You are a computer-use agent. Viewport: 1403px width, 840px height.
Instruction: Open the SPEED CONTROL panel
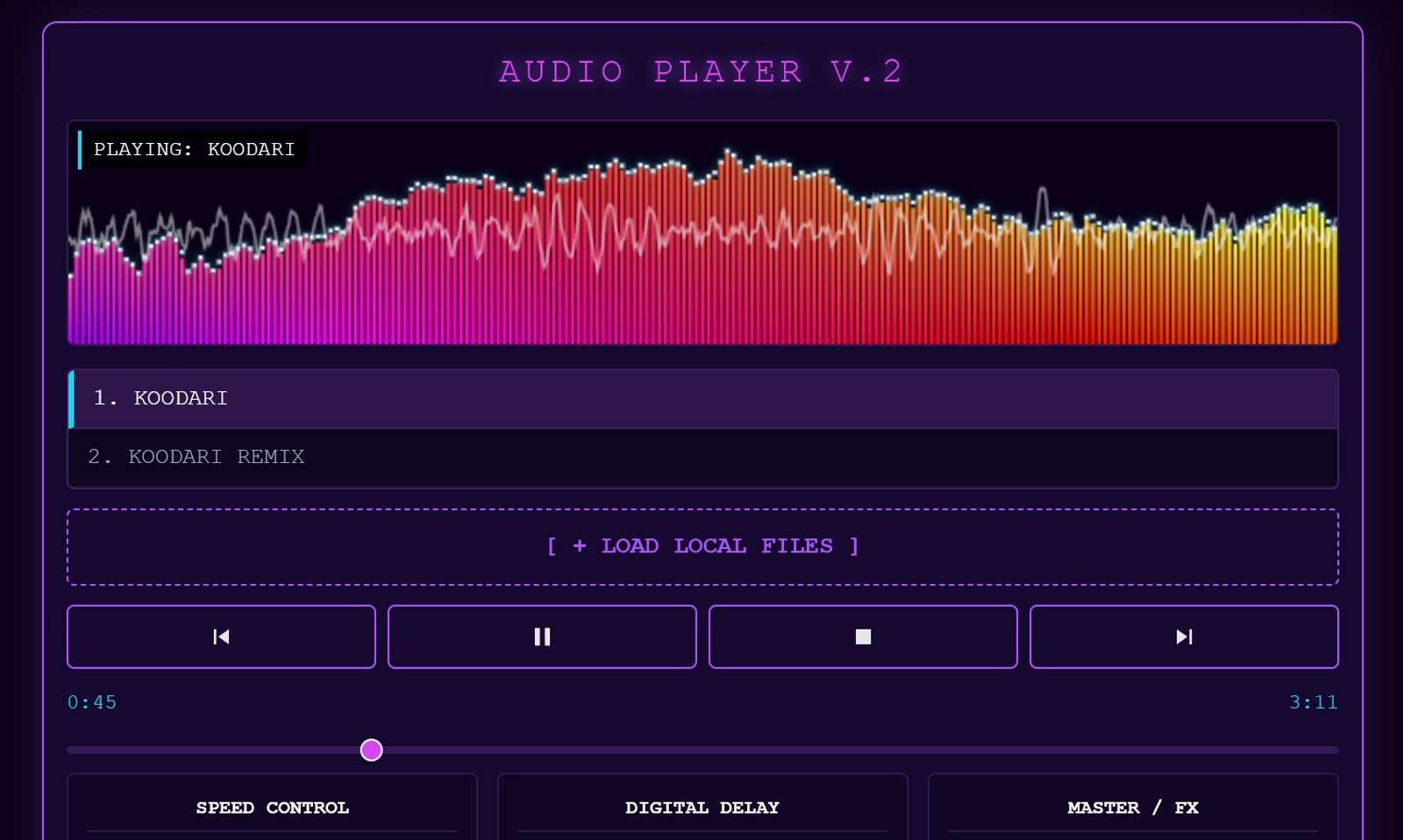click(272, 808)
